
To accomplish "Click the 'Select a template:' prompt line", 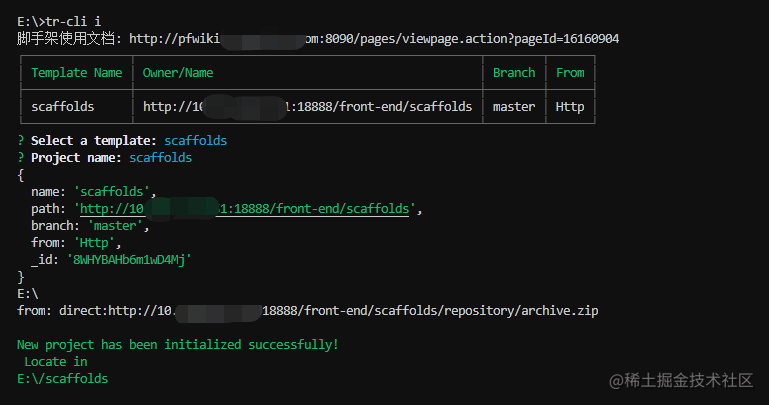I will (122, 141).
